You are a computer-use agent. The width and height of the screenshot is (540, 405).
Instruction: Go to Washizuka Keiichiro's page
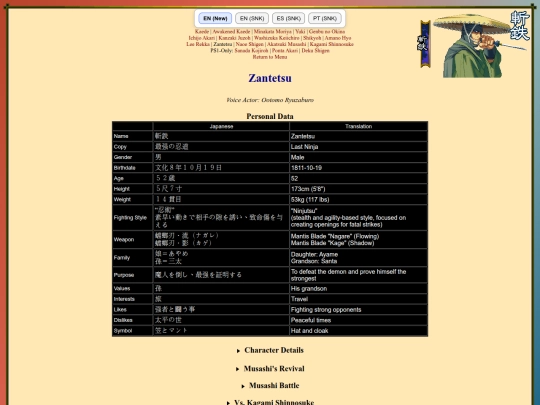click(x=277, y=38)
